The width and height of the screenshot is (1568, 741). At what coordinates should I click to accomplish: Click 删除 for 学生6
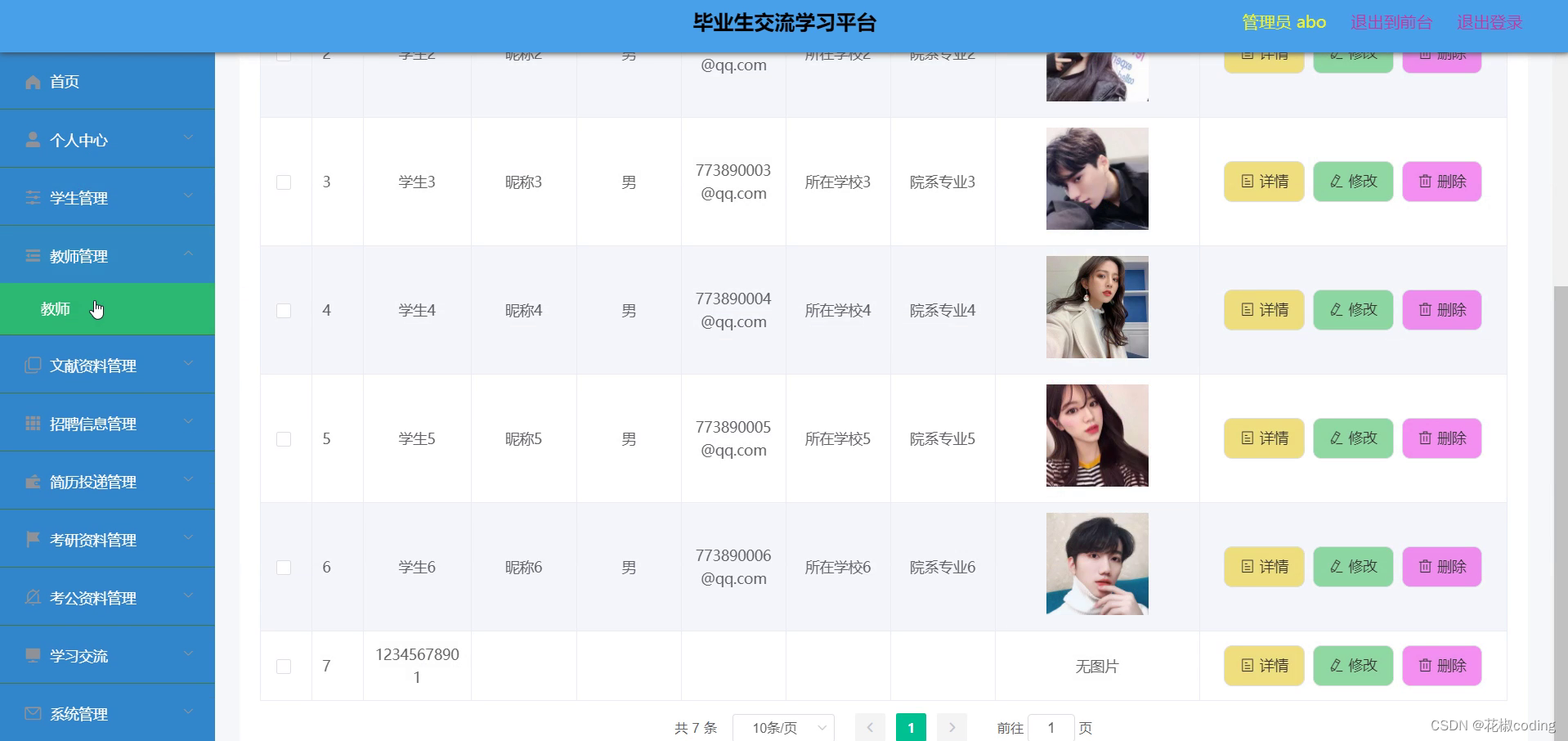tap(1442, 567)
